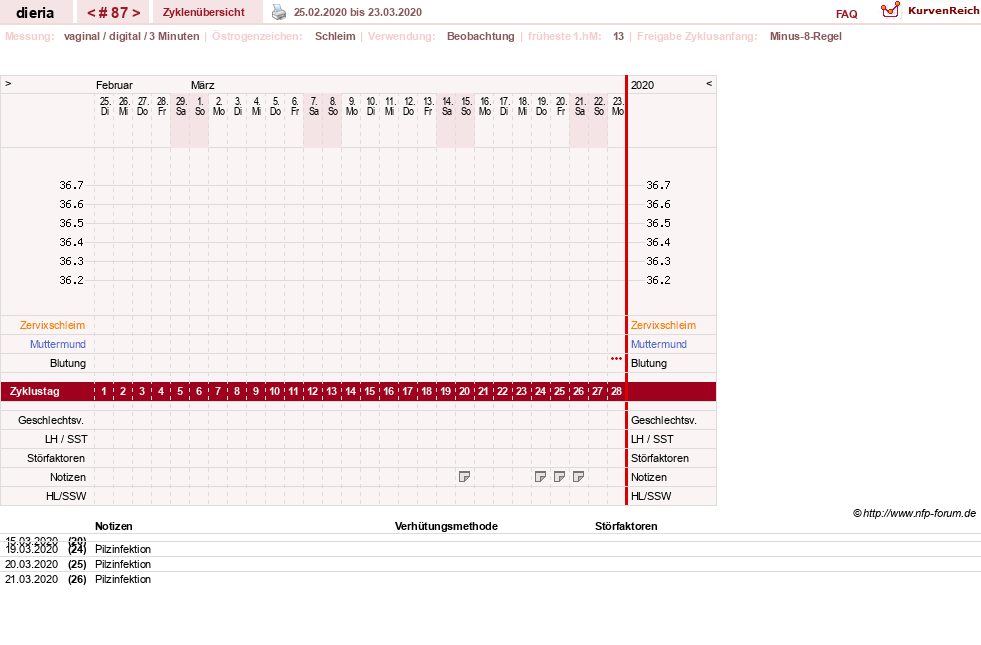
Task: Click the right Muttermund label
Action: point(659,344)
